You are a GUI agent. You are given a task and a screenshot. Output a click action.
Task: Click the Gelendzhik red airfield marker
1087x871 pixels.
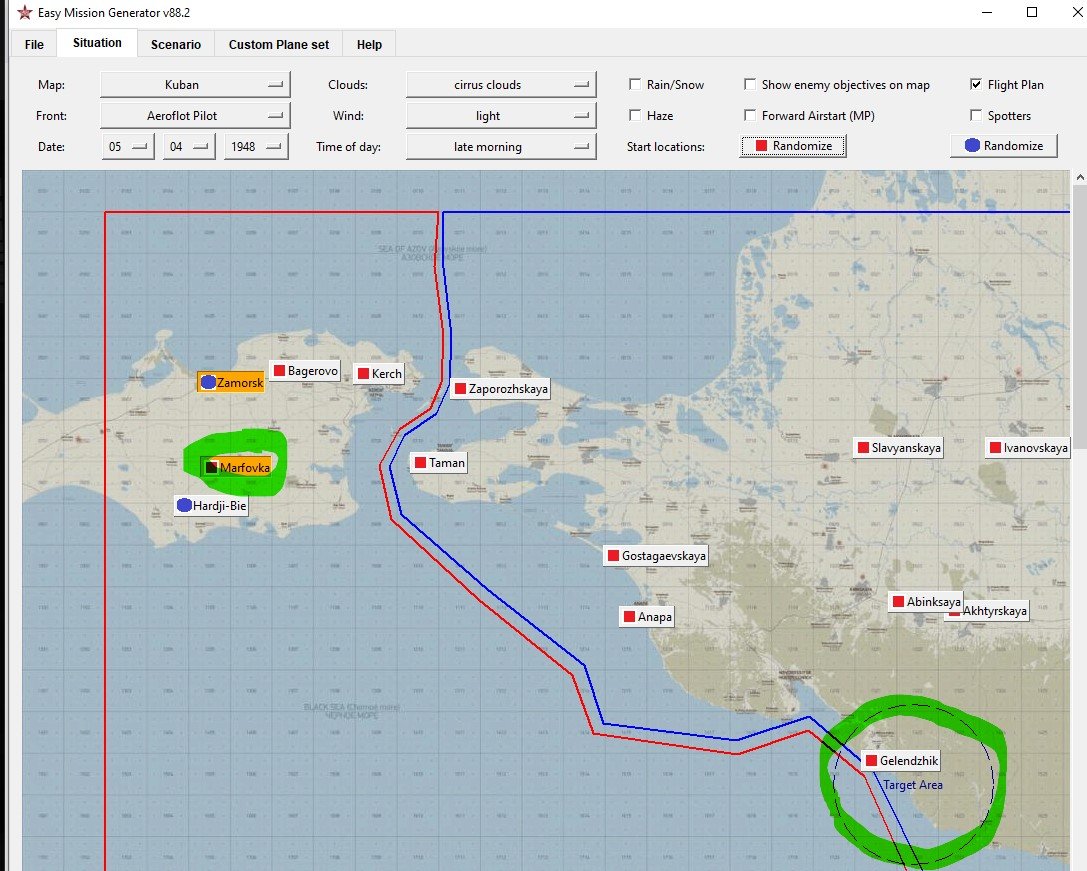(x=870, y=761)
